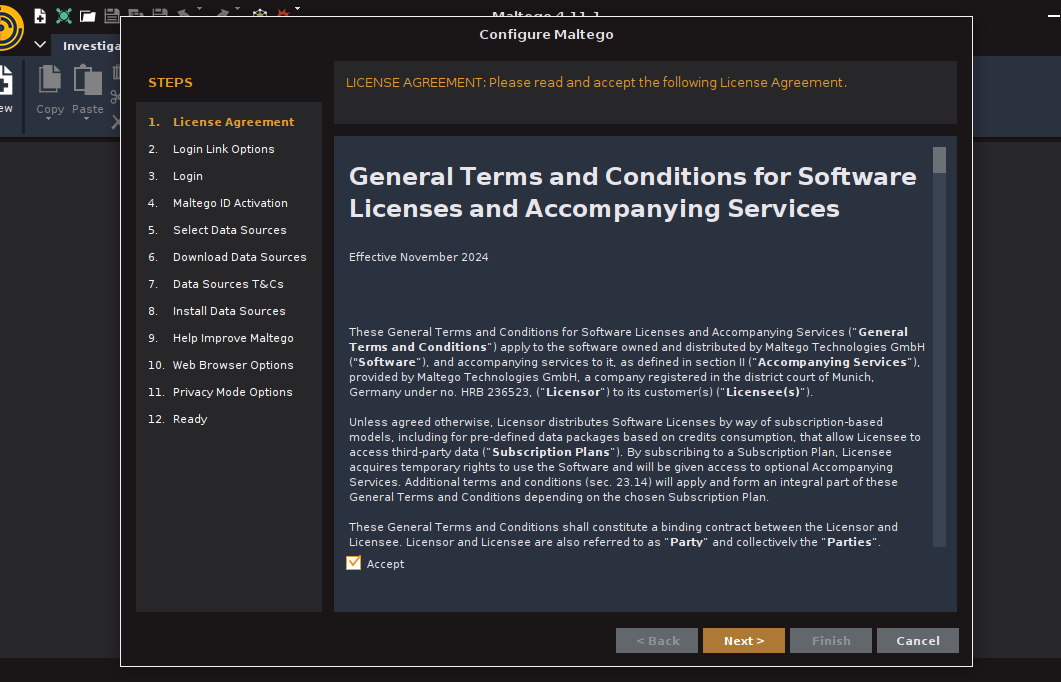Viewport: 1061px width, 682px height.
Task: Click the ribbon collapse chevron
Action: pyautogui.click(x=40, y=45)
